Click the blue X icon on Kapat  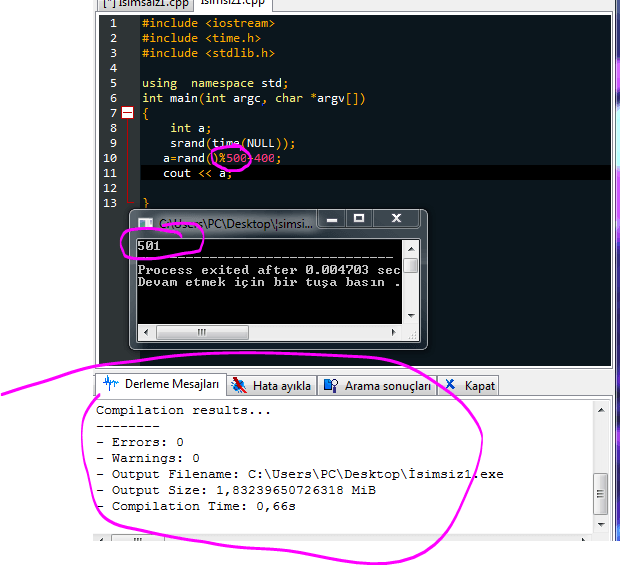[450, 384]
